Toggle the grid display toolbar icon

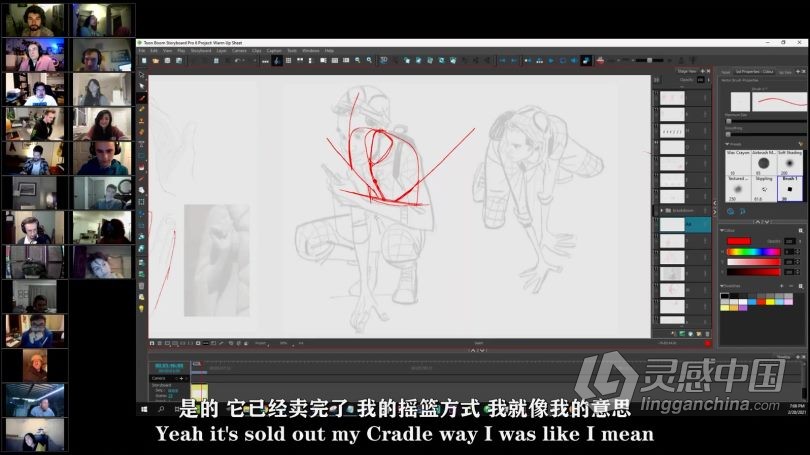288,60
